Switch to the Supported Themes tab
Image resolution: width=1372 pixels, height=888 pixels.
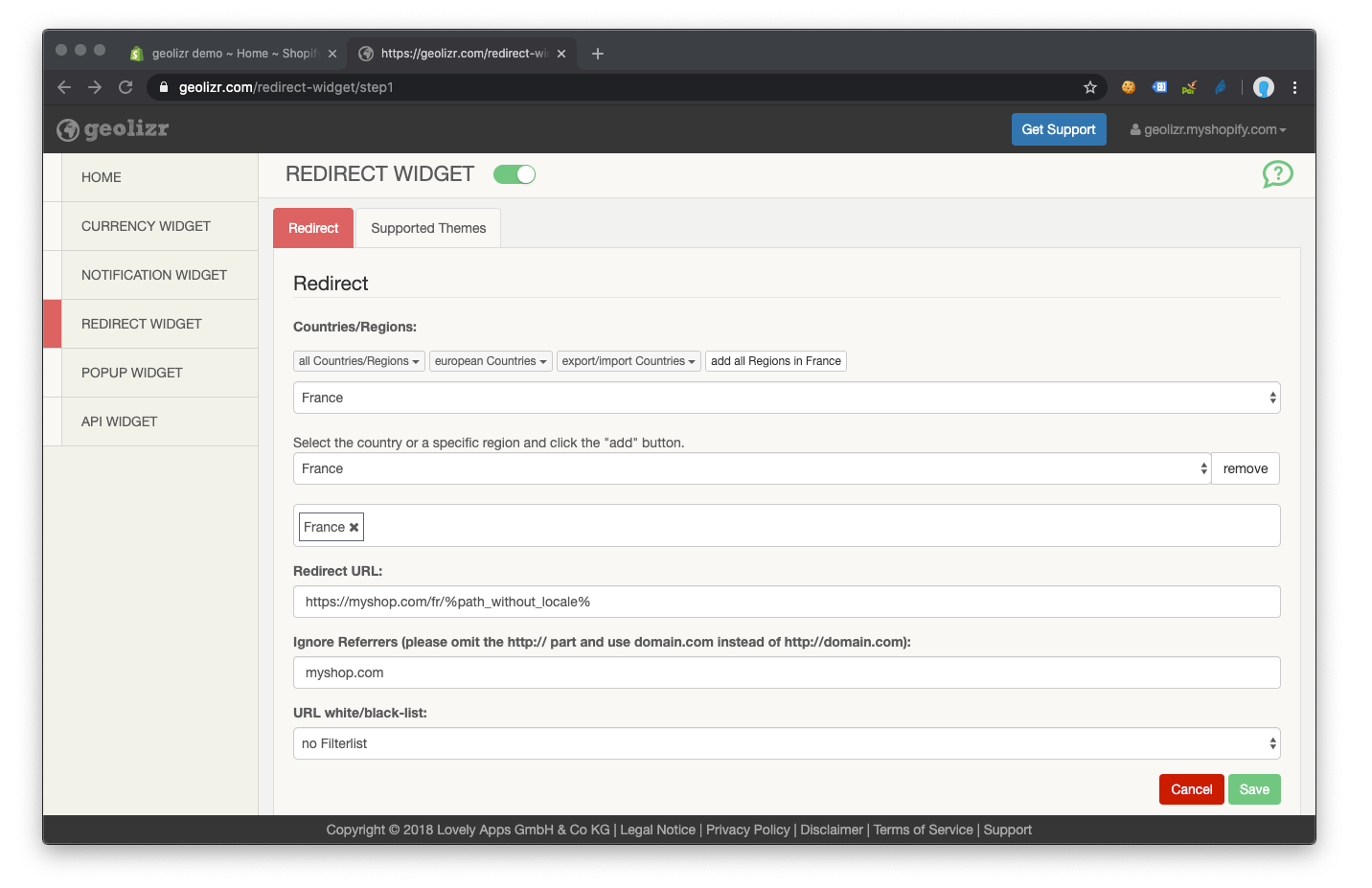click(x=428, y=228)
